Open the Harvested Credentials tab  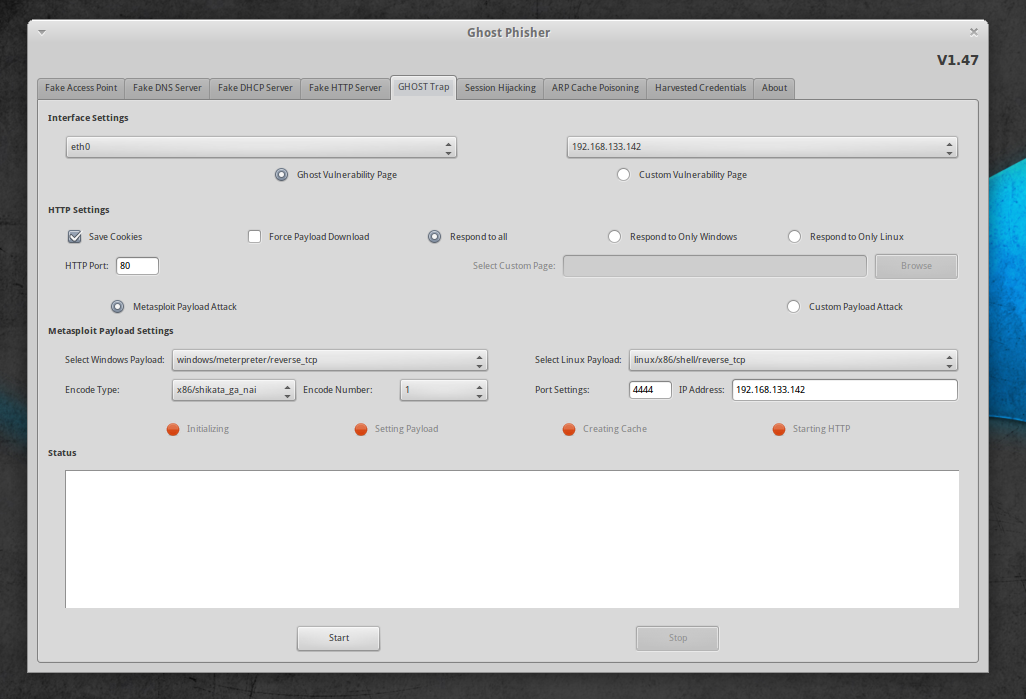[x=700, y=88]
